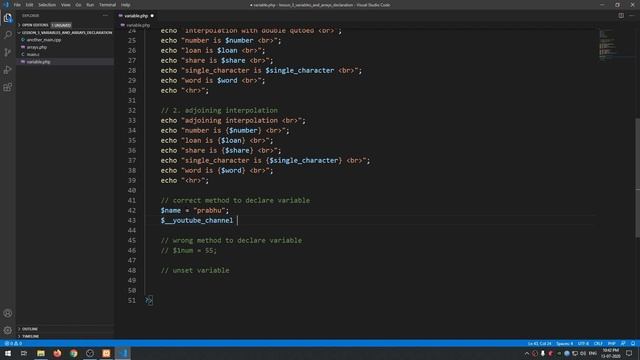640x360 pixels.
Task: Open Windows action center icon
Action: pos(629,353)
